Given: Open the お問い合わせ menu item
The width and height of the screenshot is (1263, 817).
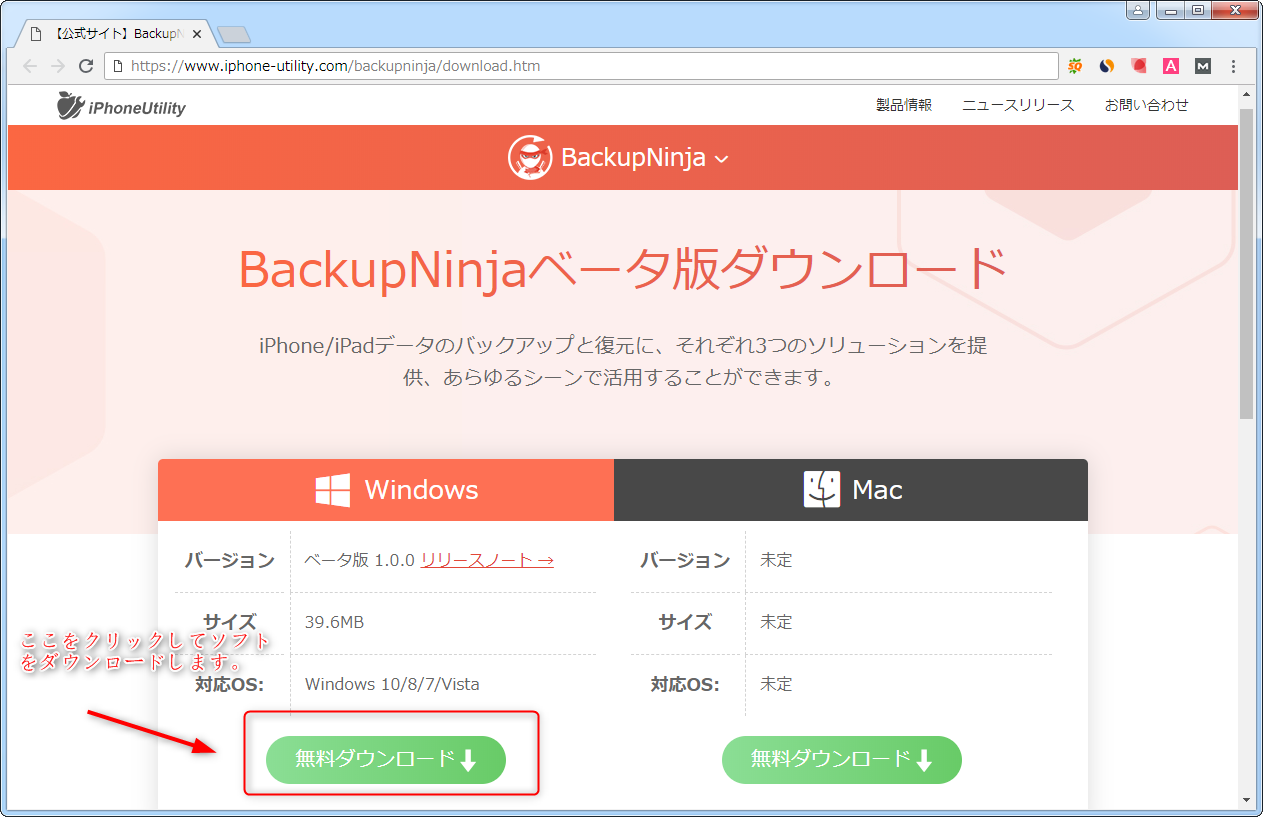Looking at the screenshot, I should click(x=1146, y=105).
